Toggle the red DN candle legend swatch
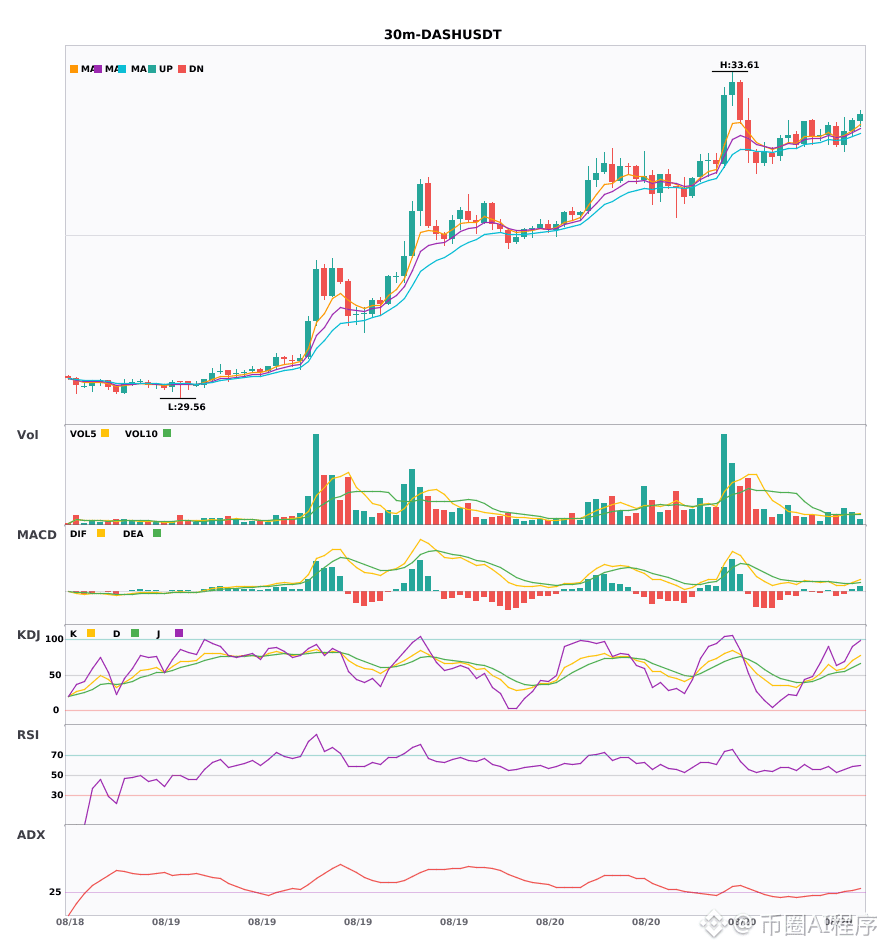The height and width of the screenshot is (950, 885). coord(182,69)
